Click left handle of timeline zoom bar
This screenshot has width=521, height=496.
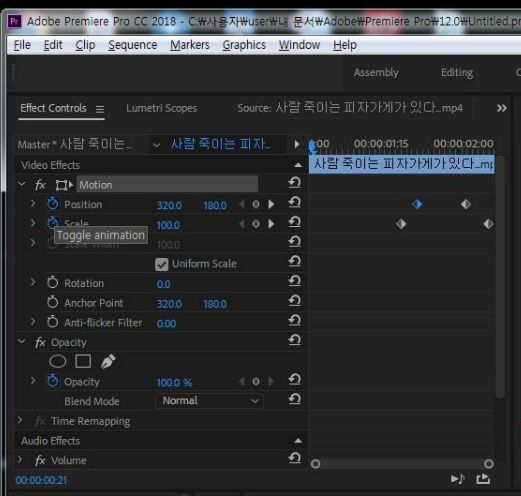click(x=315, y=464)
